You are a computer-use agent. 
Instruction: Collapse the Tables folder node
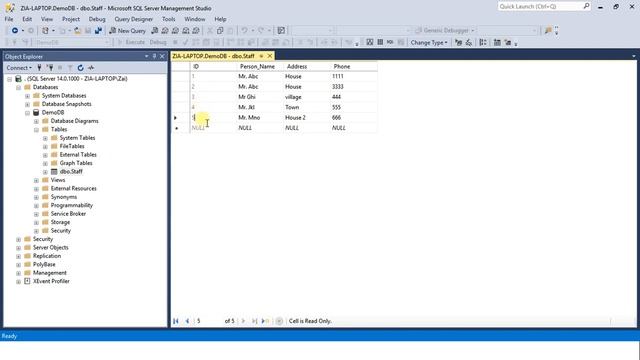tap(36, 129)
